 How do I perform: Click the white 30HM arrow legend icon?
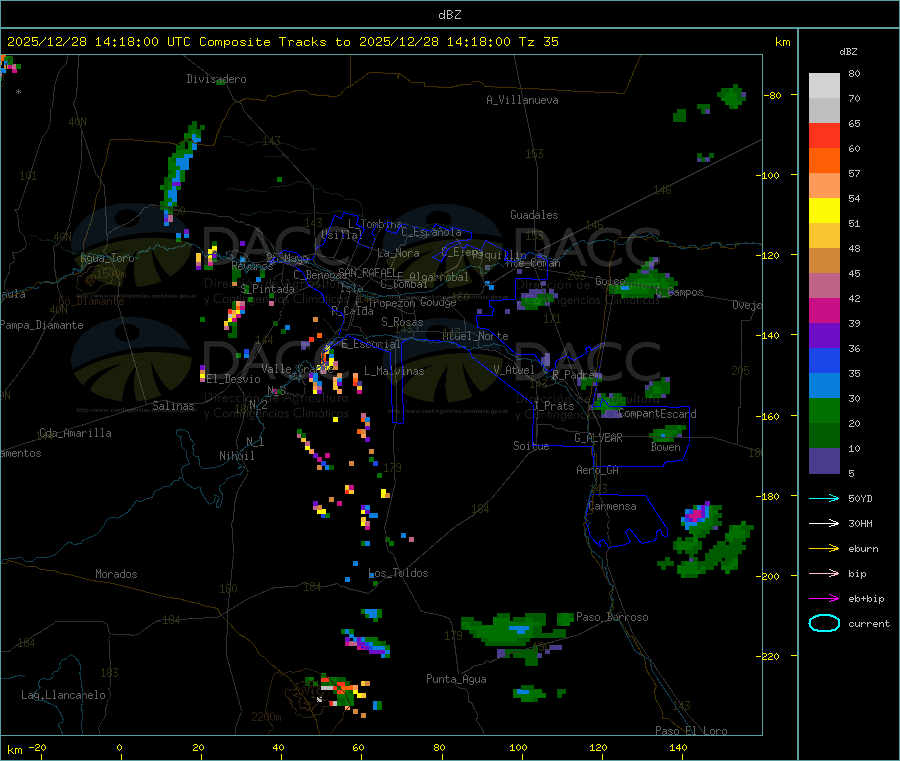[824, 523]
